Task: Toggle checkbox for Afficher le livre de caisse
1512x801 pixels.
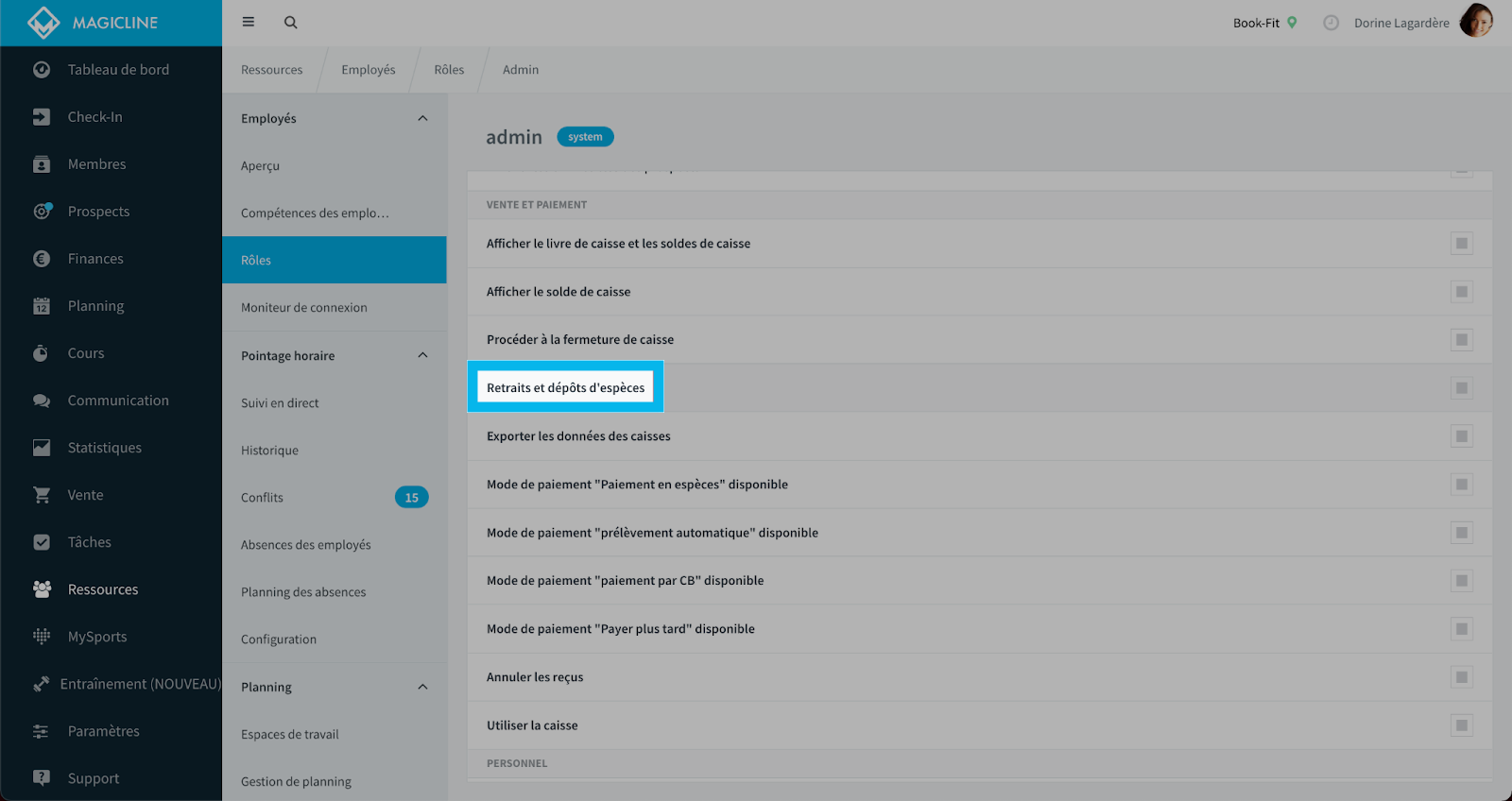Action: (1462, 244)
